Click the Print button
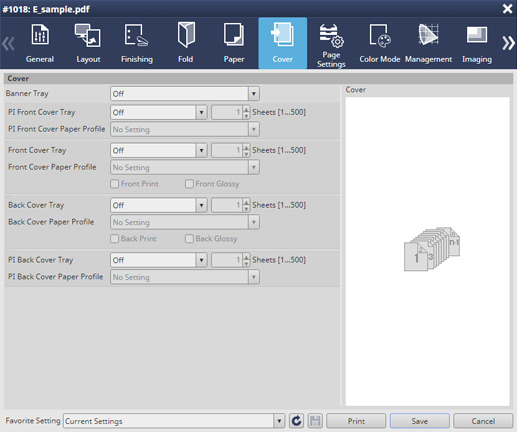Screen dimensions: 517x432 (x=356, y=421)
